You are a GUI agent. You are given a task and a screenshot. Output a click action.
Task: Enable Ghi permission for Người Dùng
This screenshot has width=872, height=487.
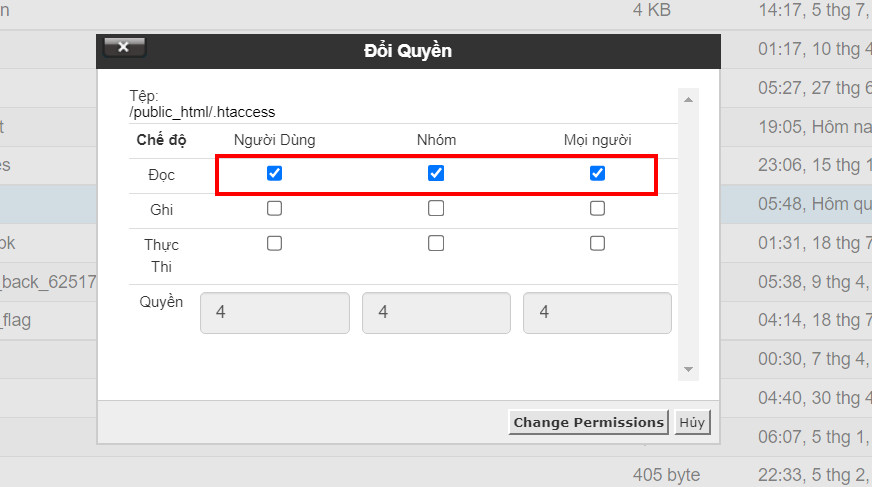(275, 209)
